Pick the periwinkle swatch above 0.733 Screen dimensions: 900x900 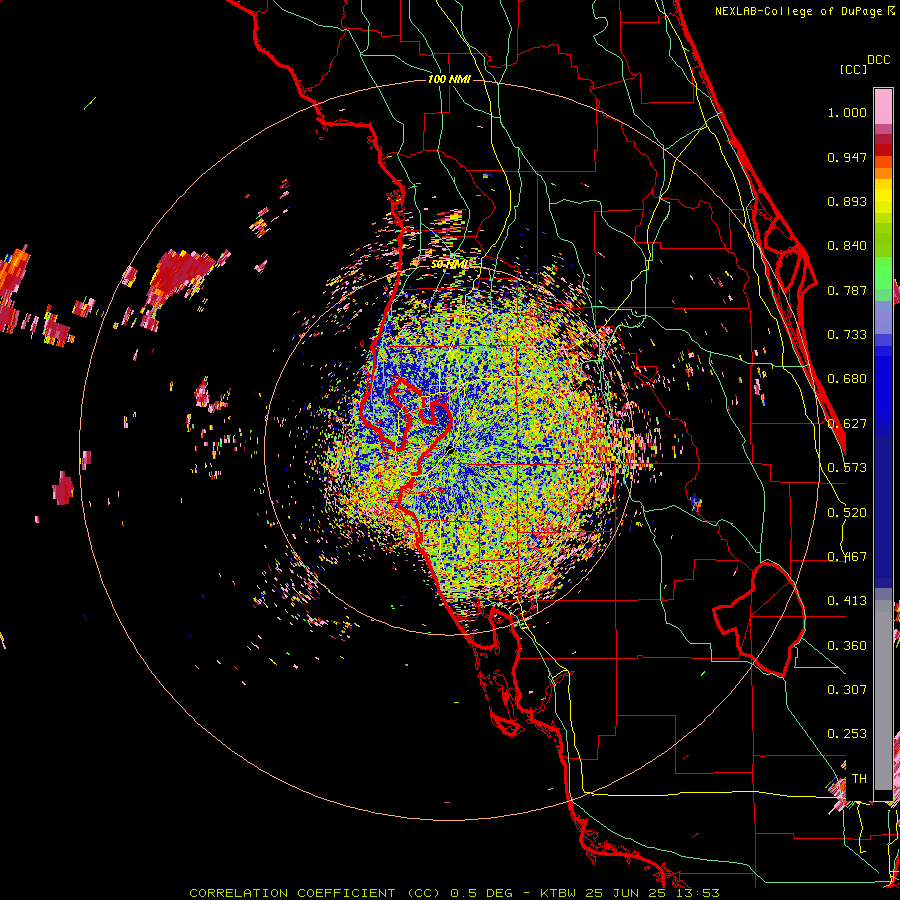883,317
